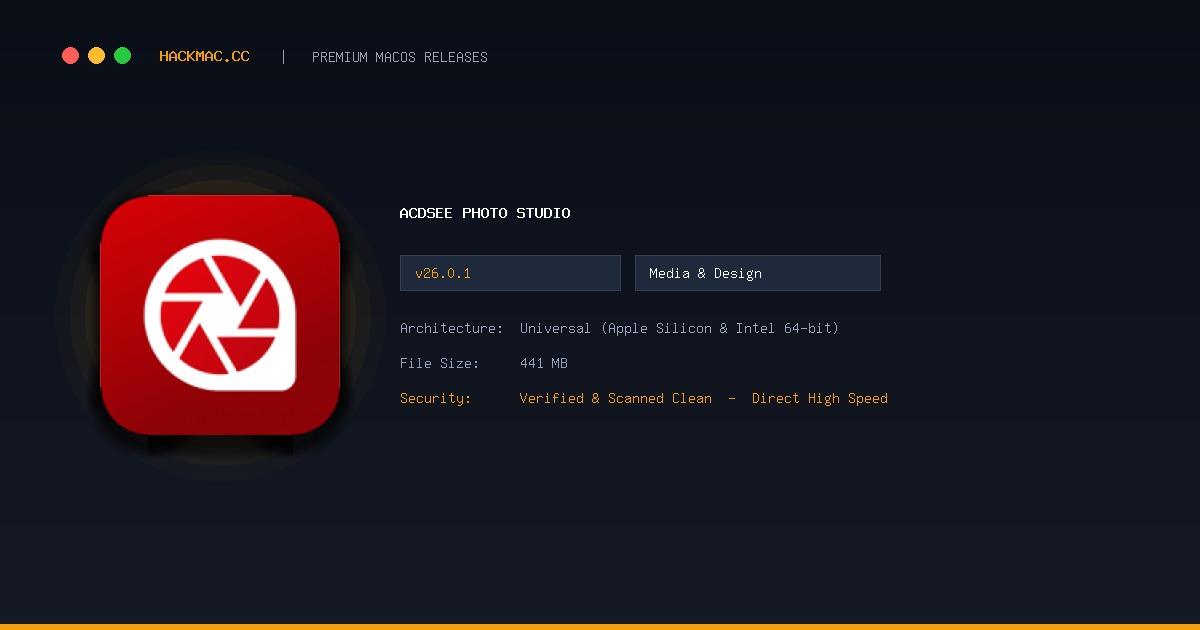The image size is (1200, 630).
Task: Click Verified & Scanned Clean text
Action: pyautogui.click(x=616, y=398)
